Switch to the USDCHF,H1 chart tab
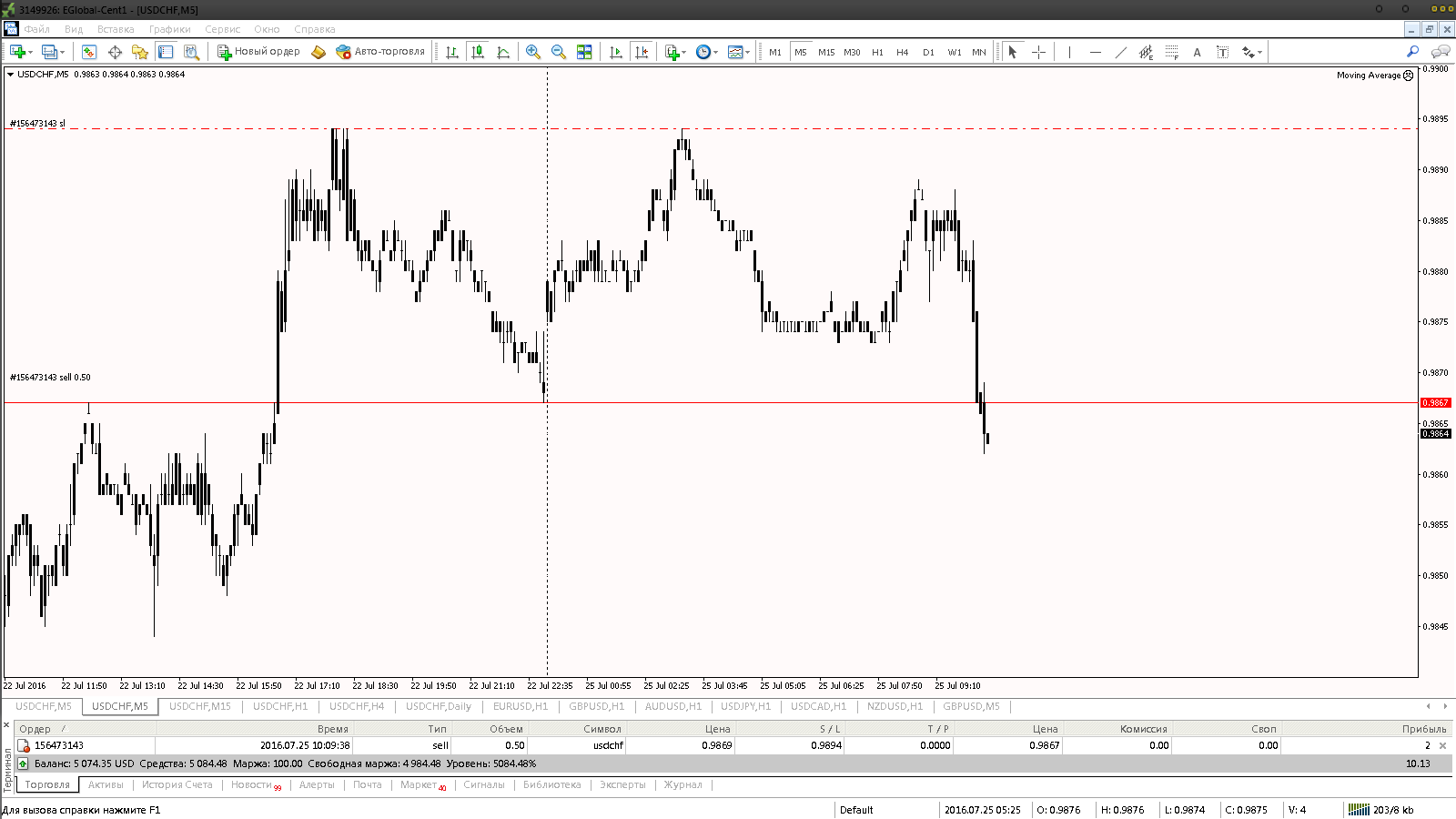 (280, 706)
